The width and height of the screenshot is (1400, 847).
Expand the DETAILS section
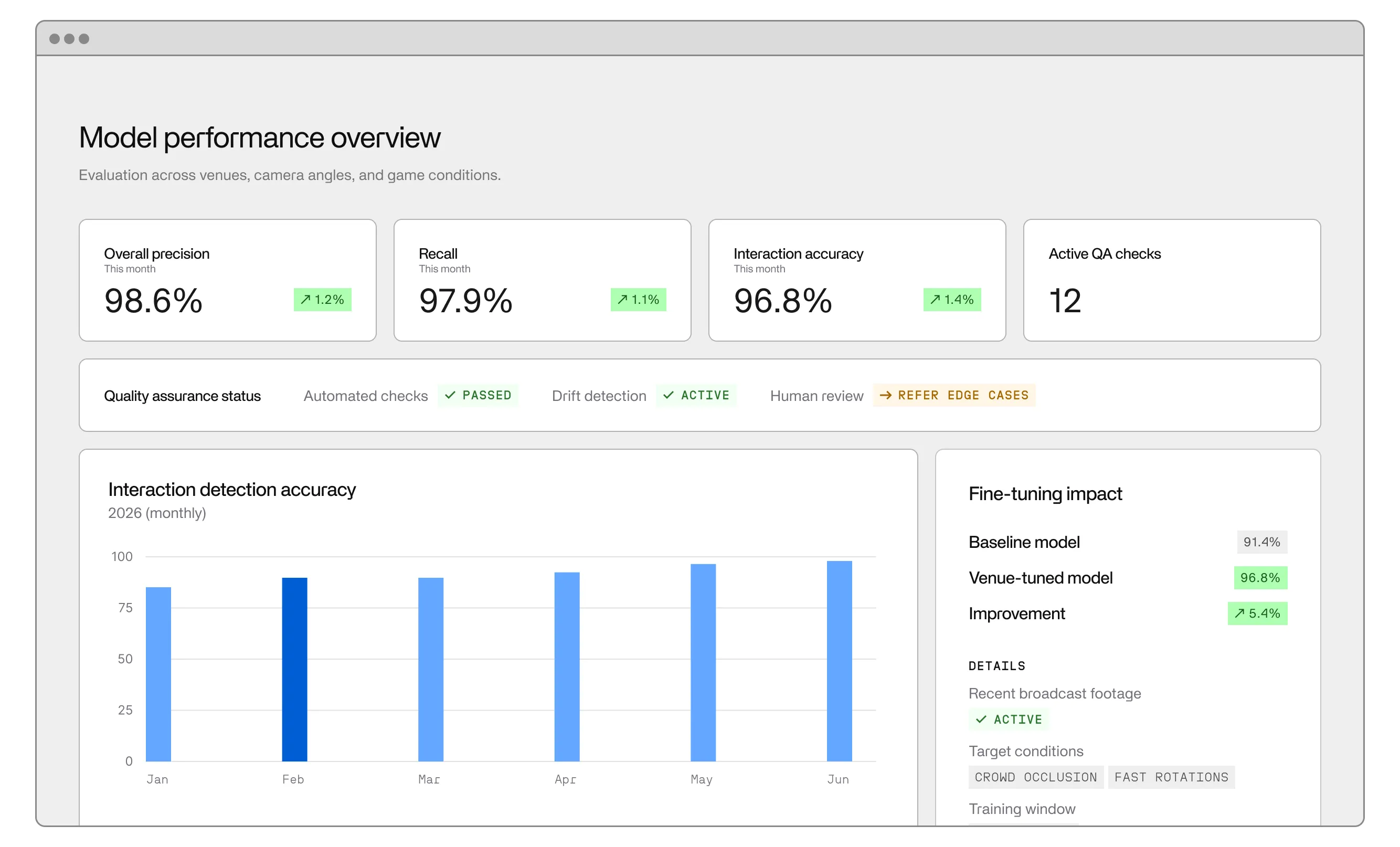click(x=997, y=666)
